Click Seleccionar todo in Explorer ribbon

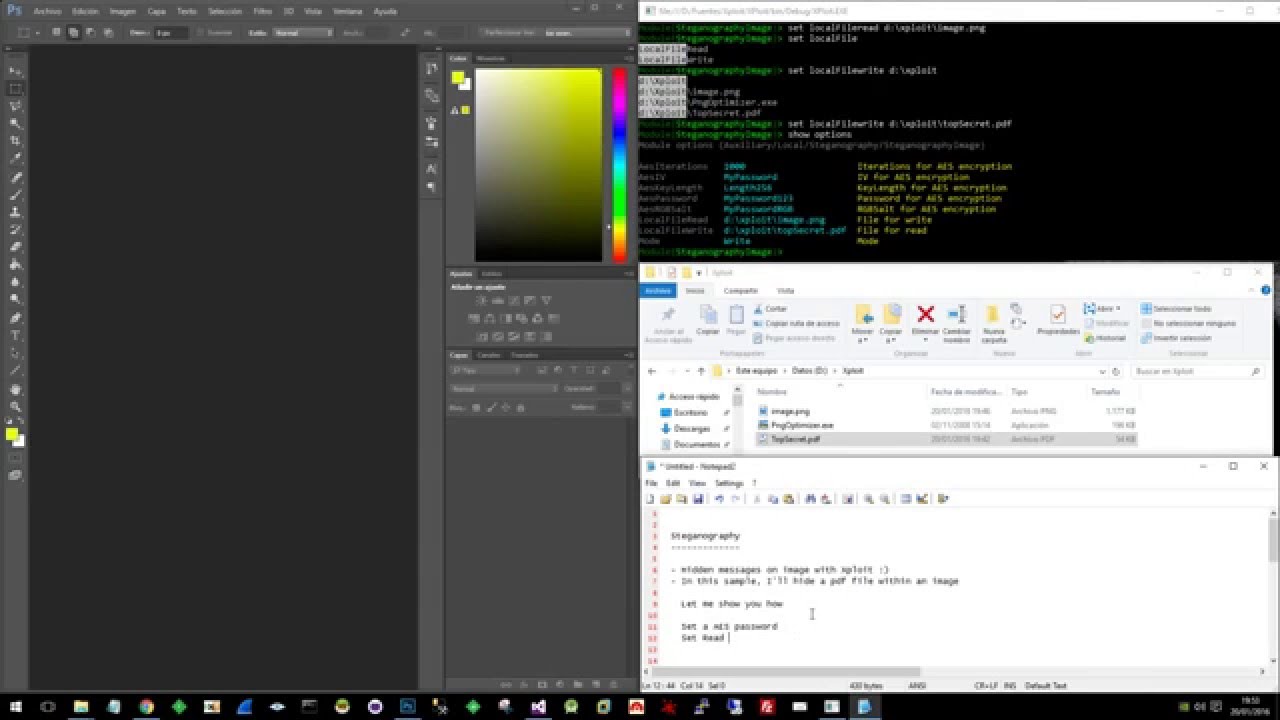click(1176, 309)
